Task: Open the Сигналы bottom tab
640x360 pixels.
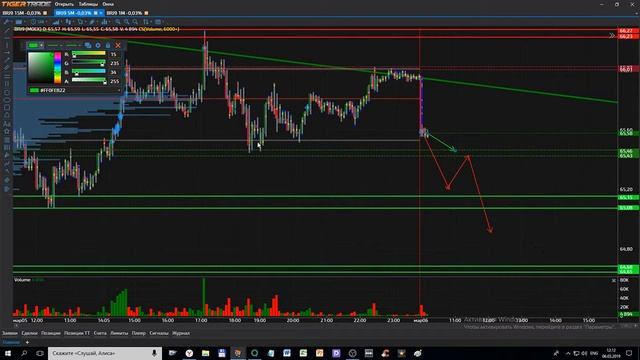Action: 159,333
